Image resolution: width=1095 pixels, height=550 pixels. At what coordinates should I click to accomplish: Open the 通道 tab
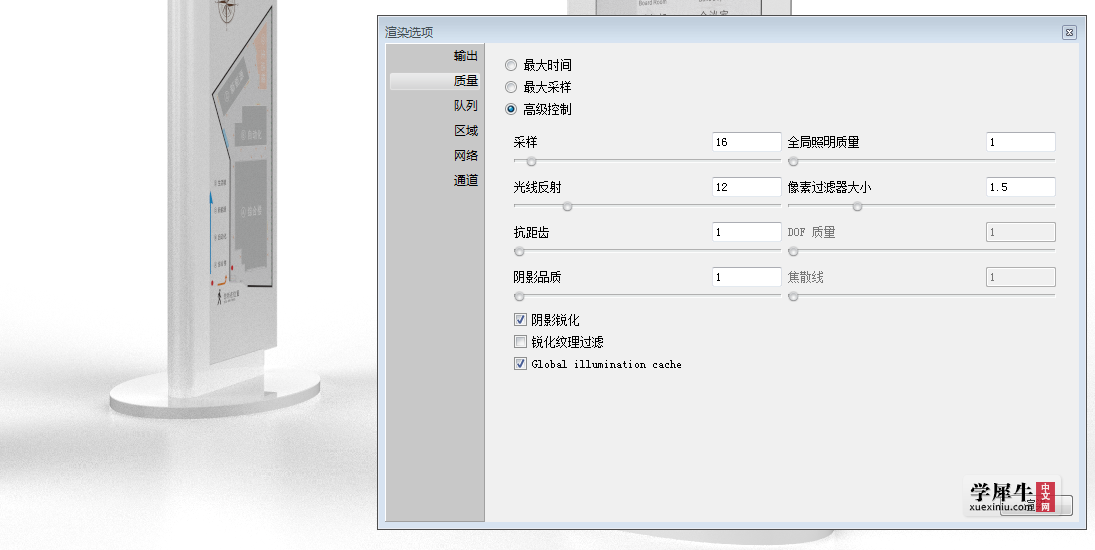(x=465, y=180)
